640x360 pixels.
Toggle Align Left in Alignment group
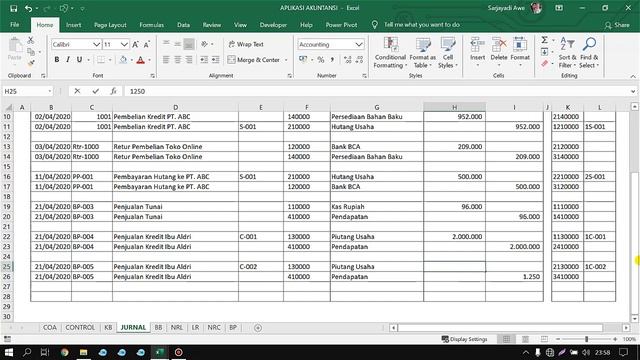tap(166, 60)
